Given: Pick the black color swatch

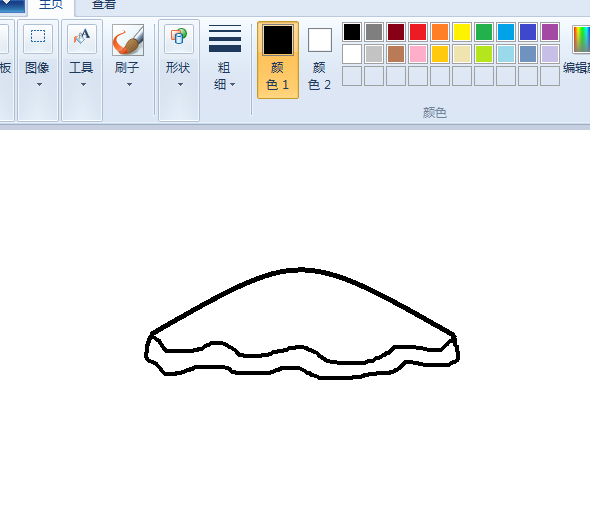Looking at the screenshot, I should 352,32.
